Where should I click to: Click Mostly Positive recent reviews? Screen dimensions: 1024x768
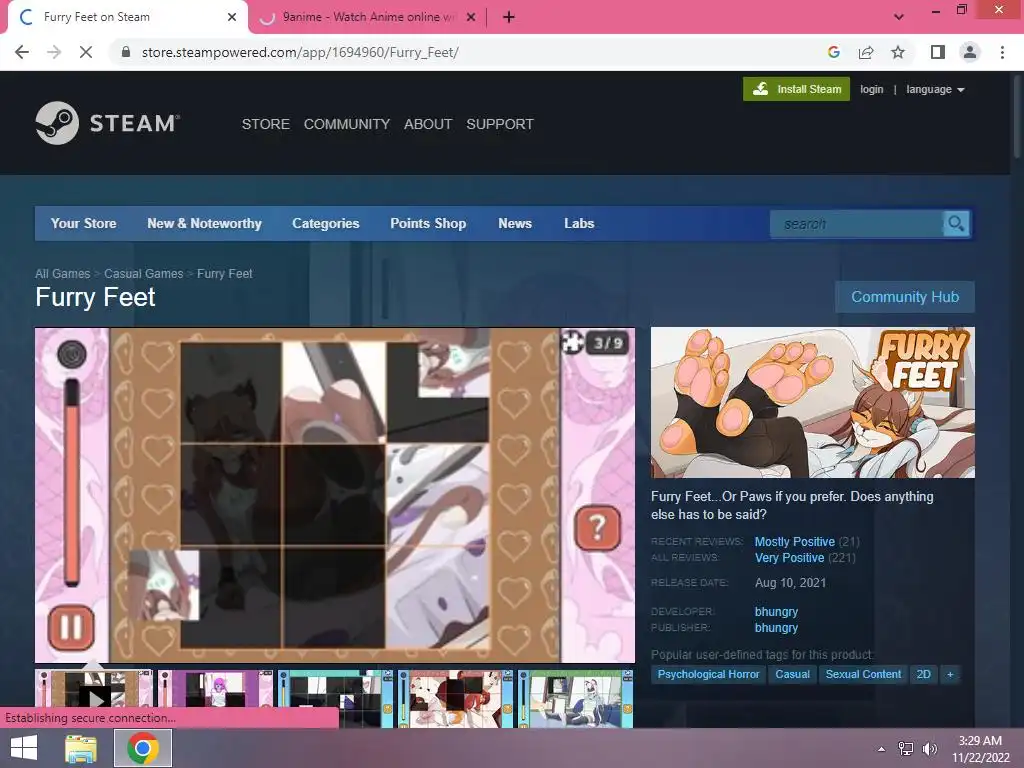point(795,541)
